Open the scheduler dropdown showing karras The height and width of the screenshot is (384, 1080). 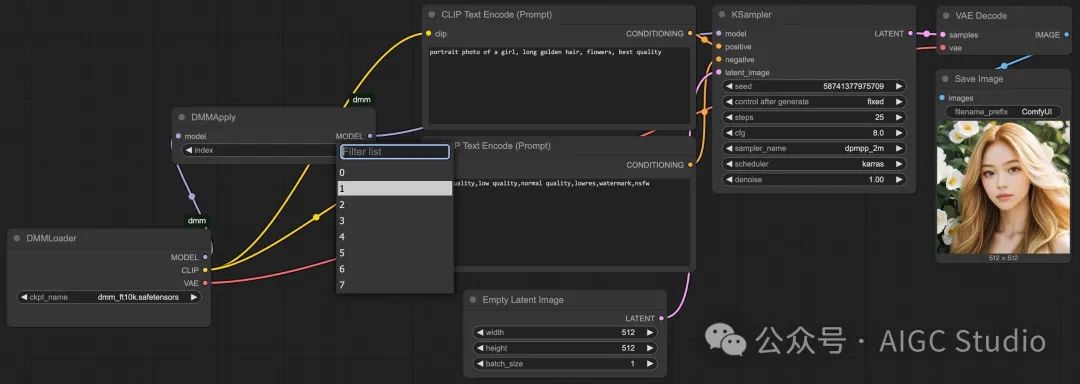point(814,164)
